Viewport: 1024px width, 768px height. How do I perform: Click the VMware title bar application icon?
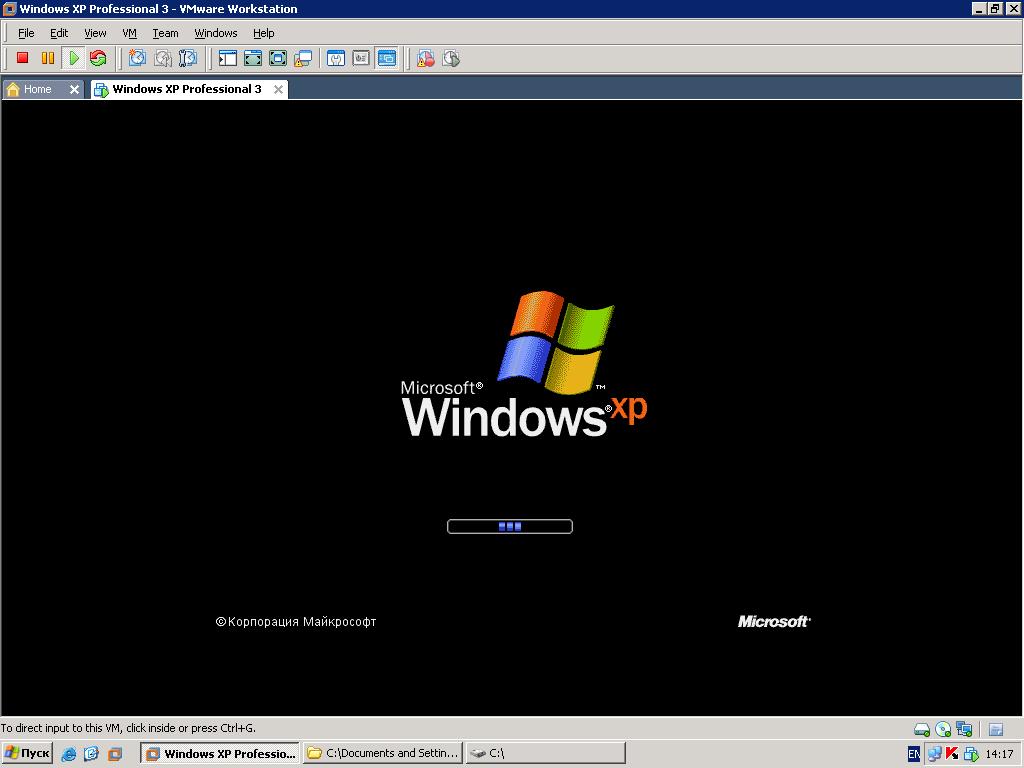pyautogui.click(x=9, y=8)
